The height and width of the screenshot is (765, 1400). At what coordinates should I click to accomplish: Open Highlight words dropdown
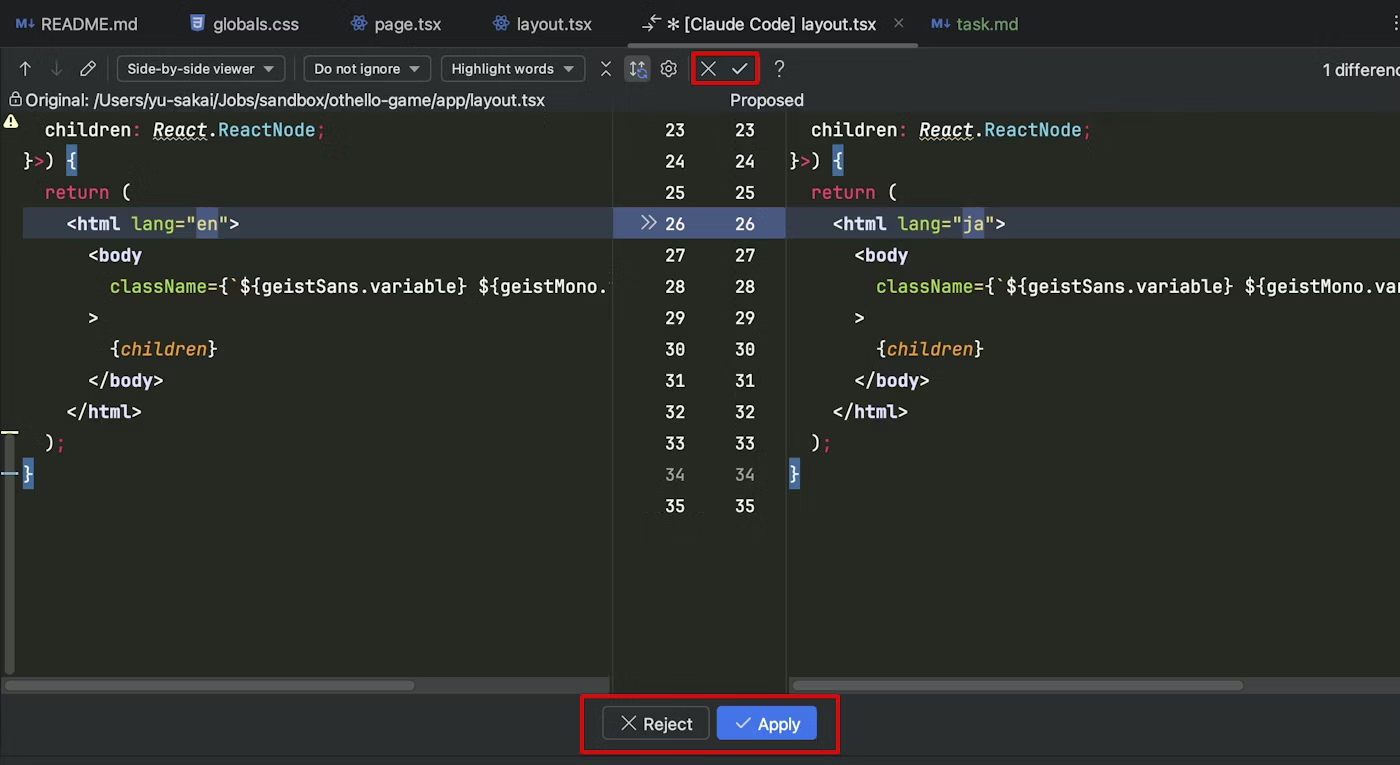(513, 69)
